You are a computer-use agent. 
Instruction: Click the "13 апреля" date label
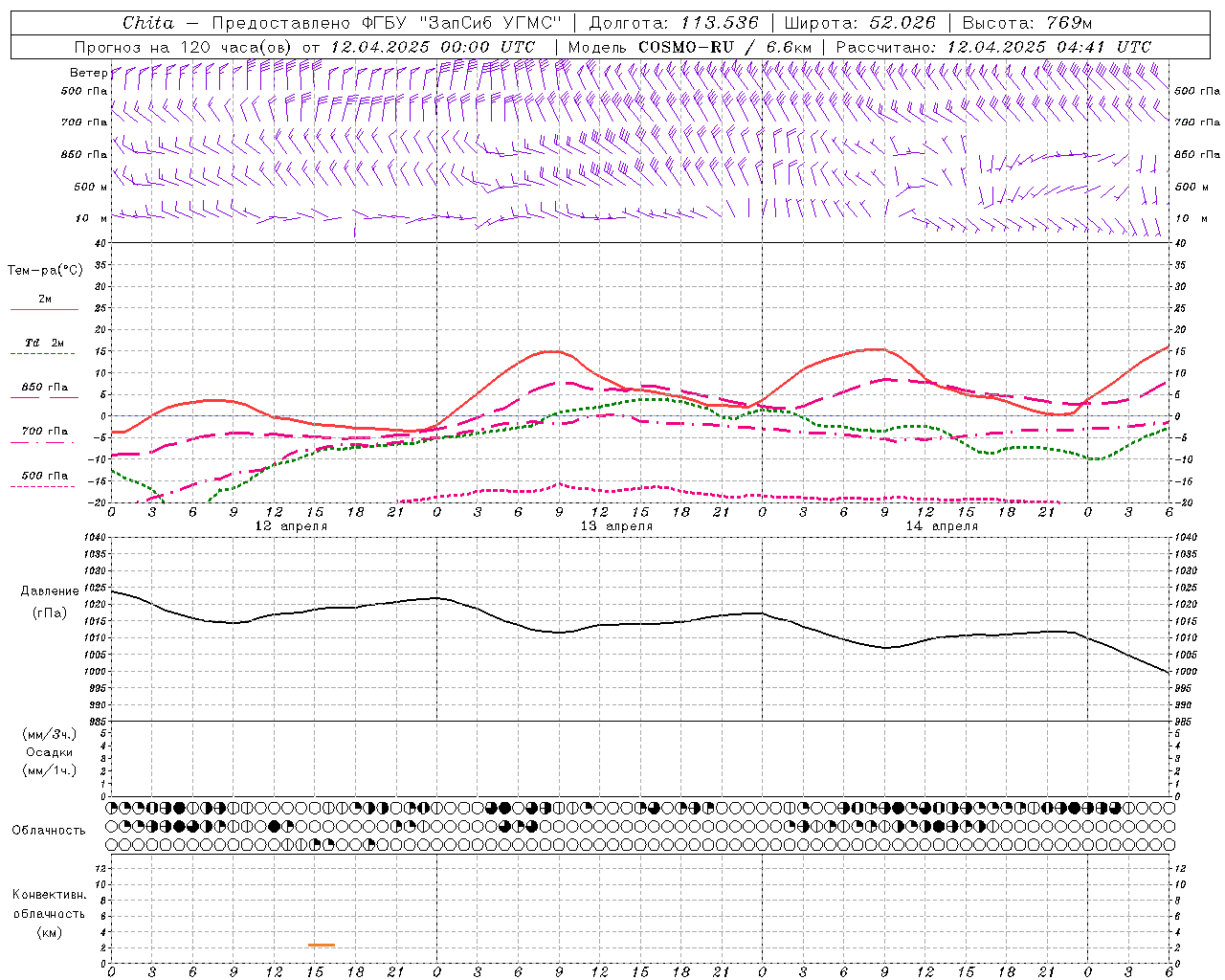(616, 526)
